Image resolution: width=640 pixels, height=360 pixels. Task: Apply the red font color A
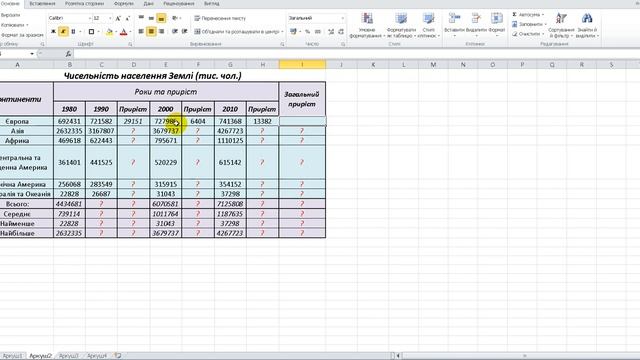click(x=124, y=31)
